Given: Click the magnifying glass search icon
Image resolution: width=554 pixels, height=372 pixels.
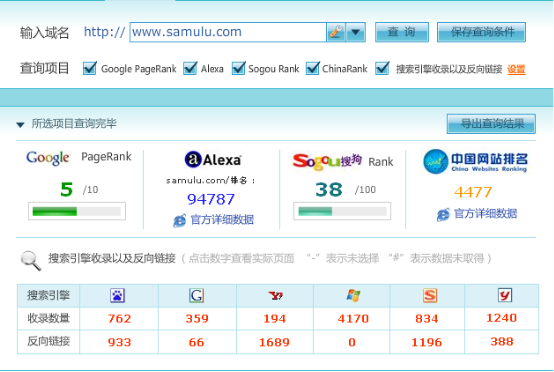Looking at the screenshot, I should [x=31, y=261].
